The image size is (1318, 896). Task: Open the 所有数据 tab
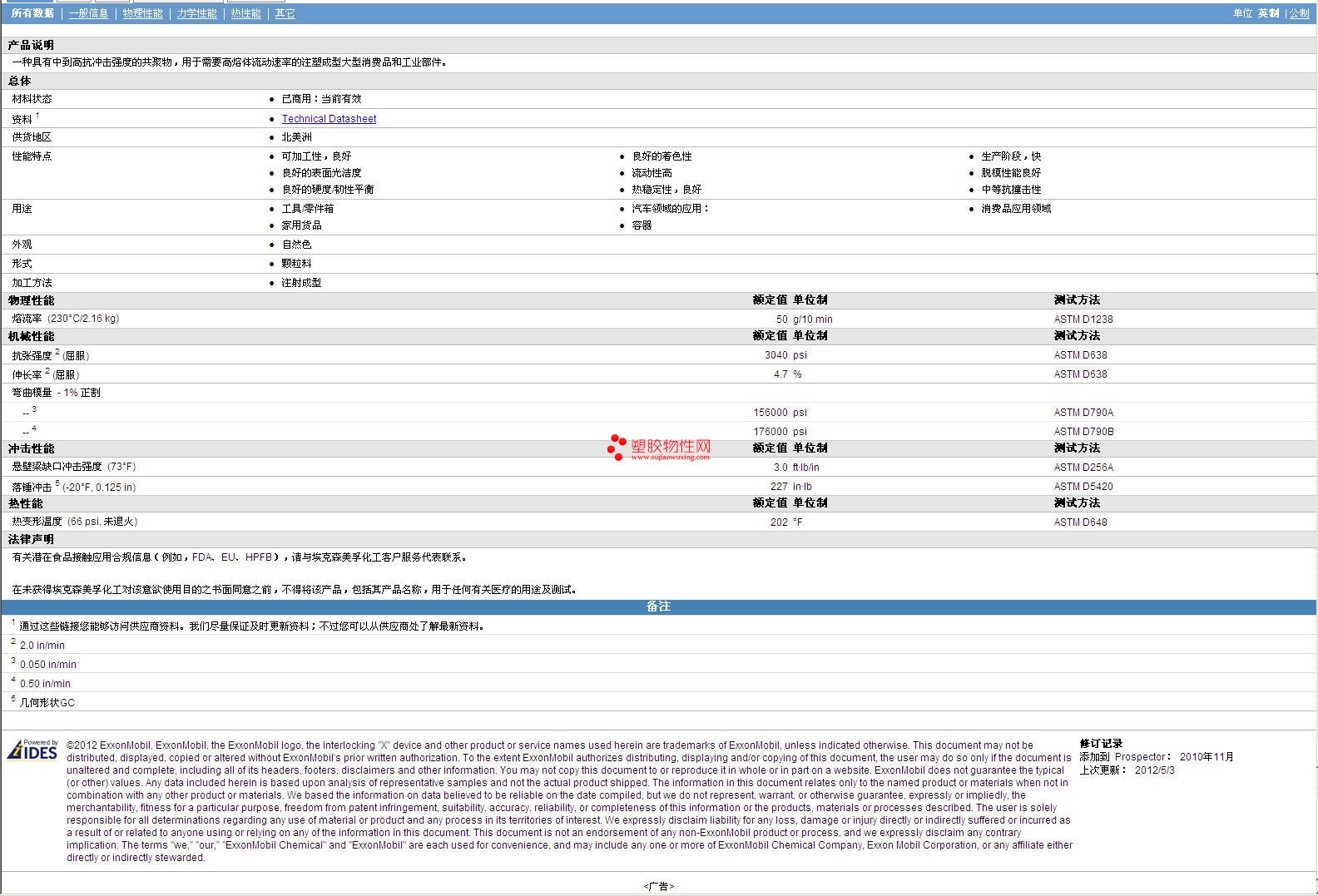click(x=32, y=13)
